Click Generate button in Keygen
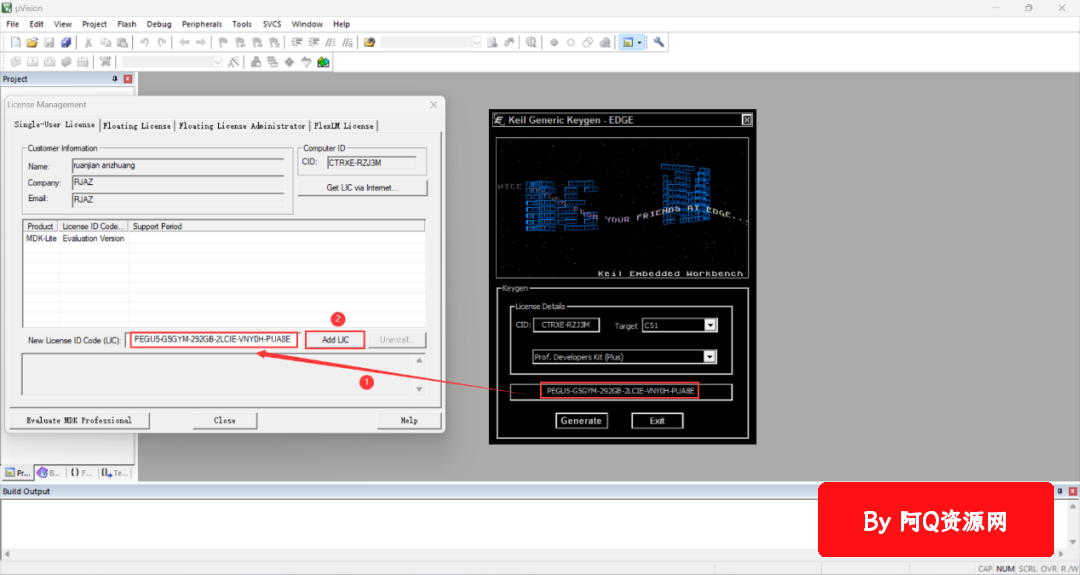The image size is (1080, 575). click(x=581, y=421)
